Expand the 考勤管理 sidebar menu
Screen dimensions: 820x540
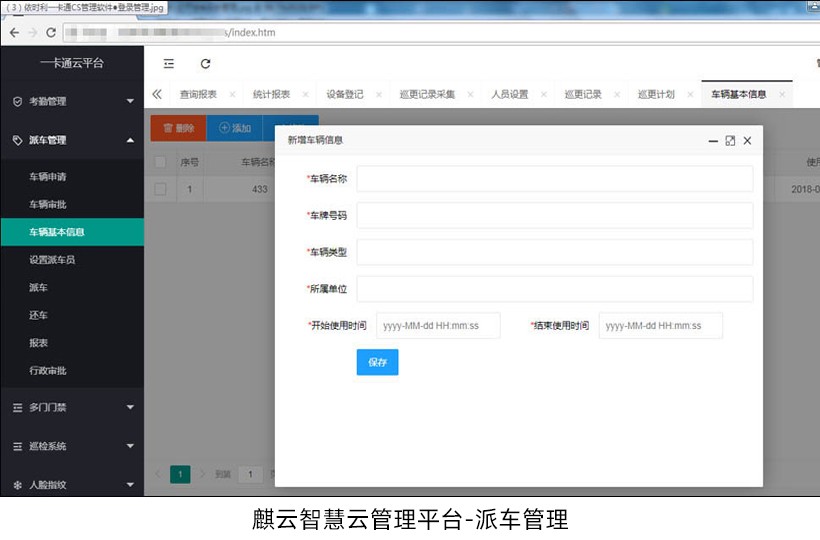(72, 101)
